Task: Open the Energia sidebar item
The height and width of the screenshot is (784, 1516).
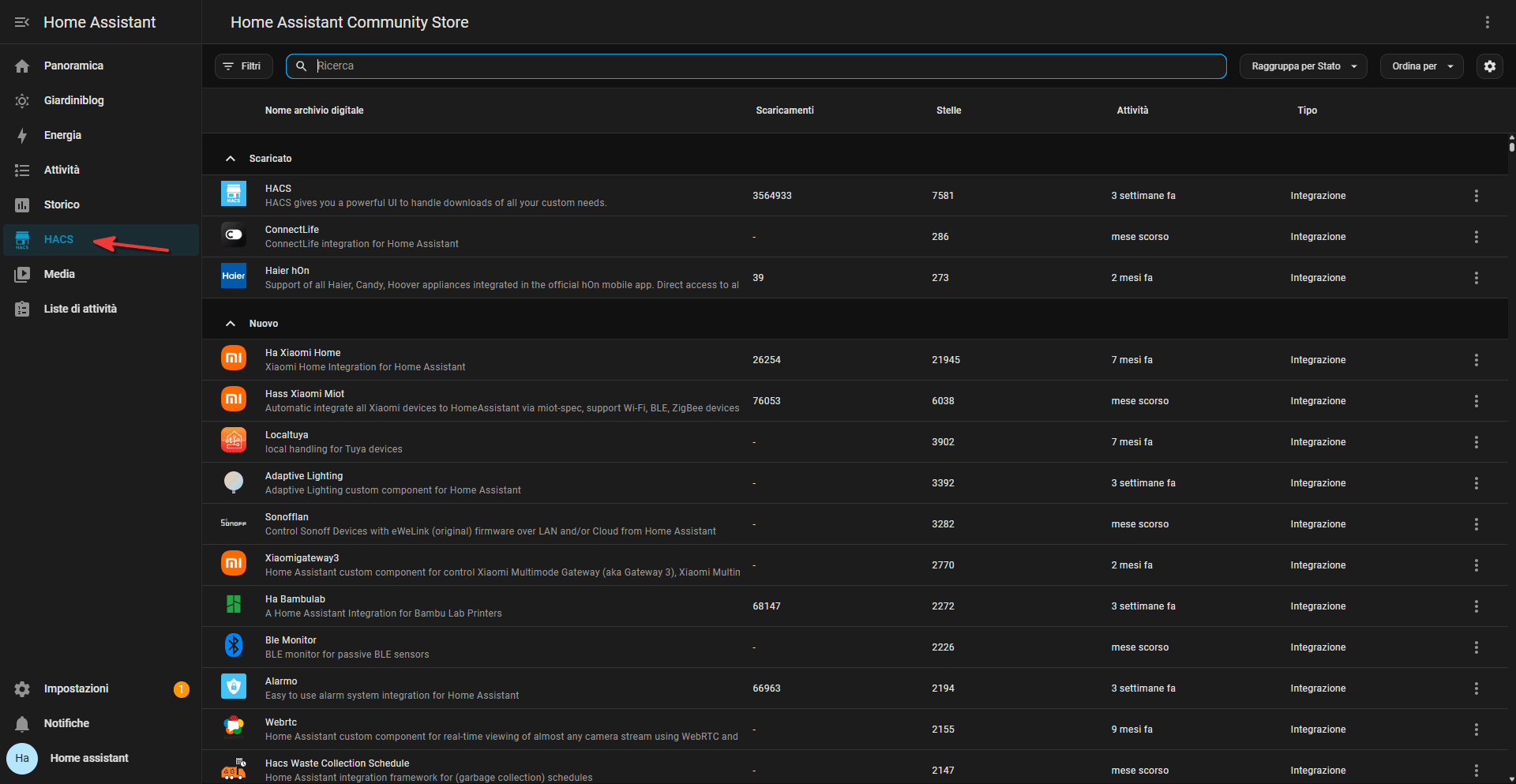Action: 101,135
